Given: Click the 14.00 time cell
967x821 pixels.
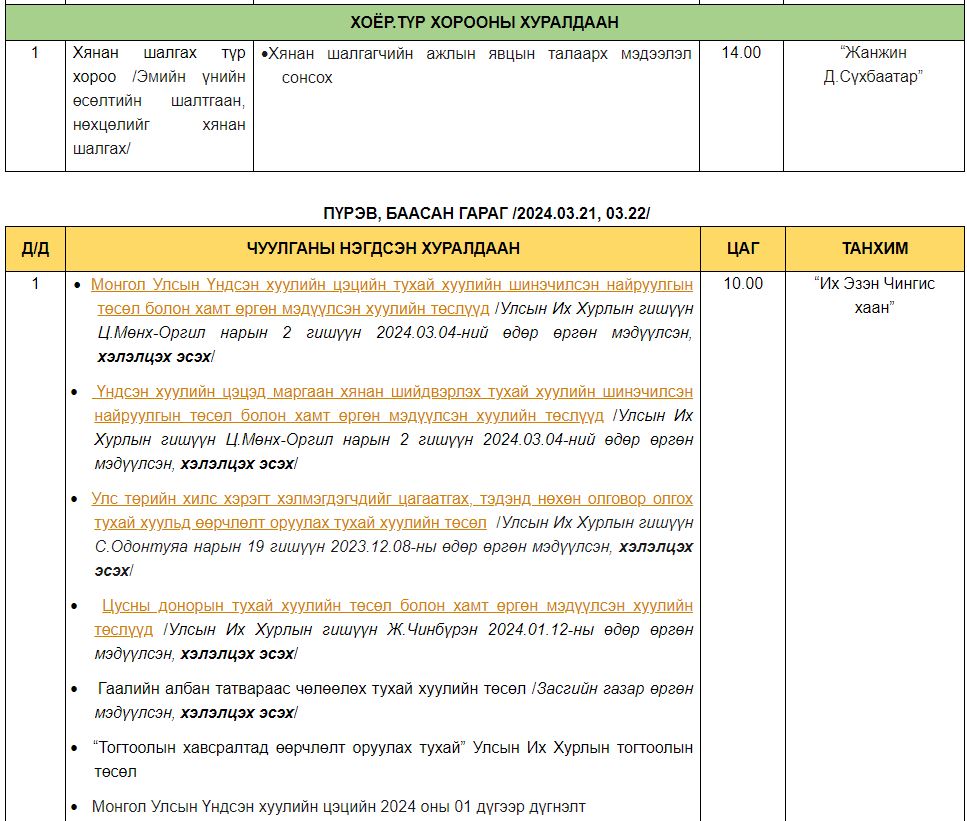Looking at the screenshot, I should tap(741, 53).
